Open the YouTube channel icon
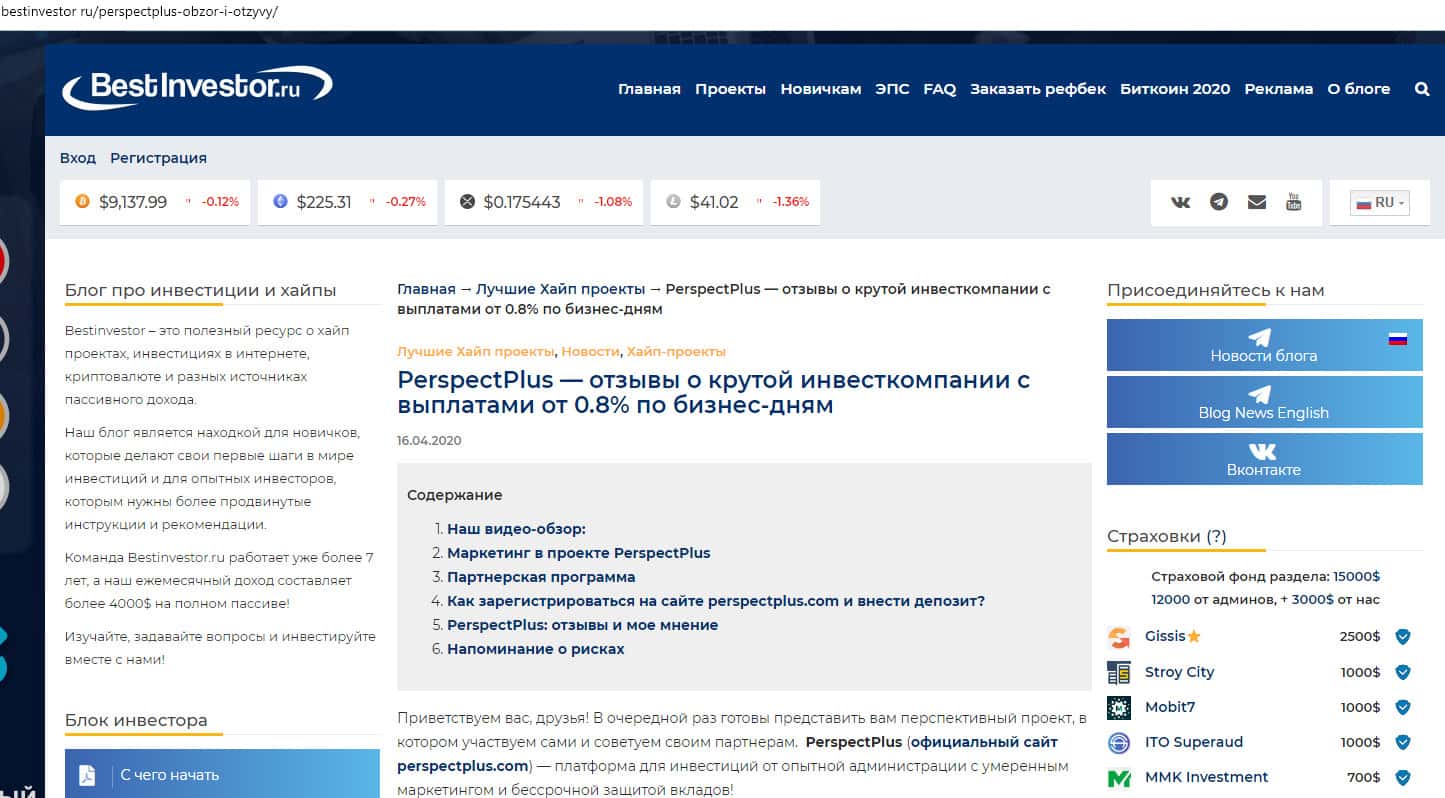Viewport: 1445px width, 798px height. pos(1293,202)
